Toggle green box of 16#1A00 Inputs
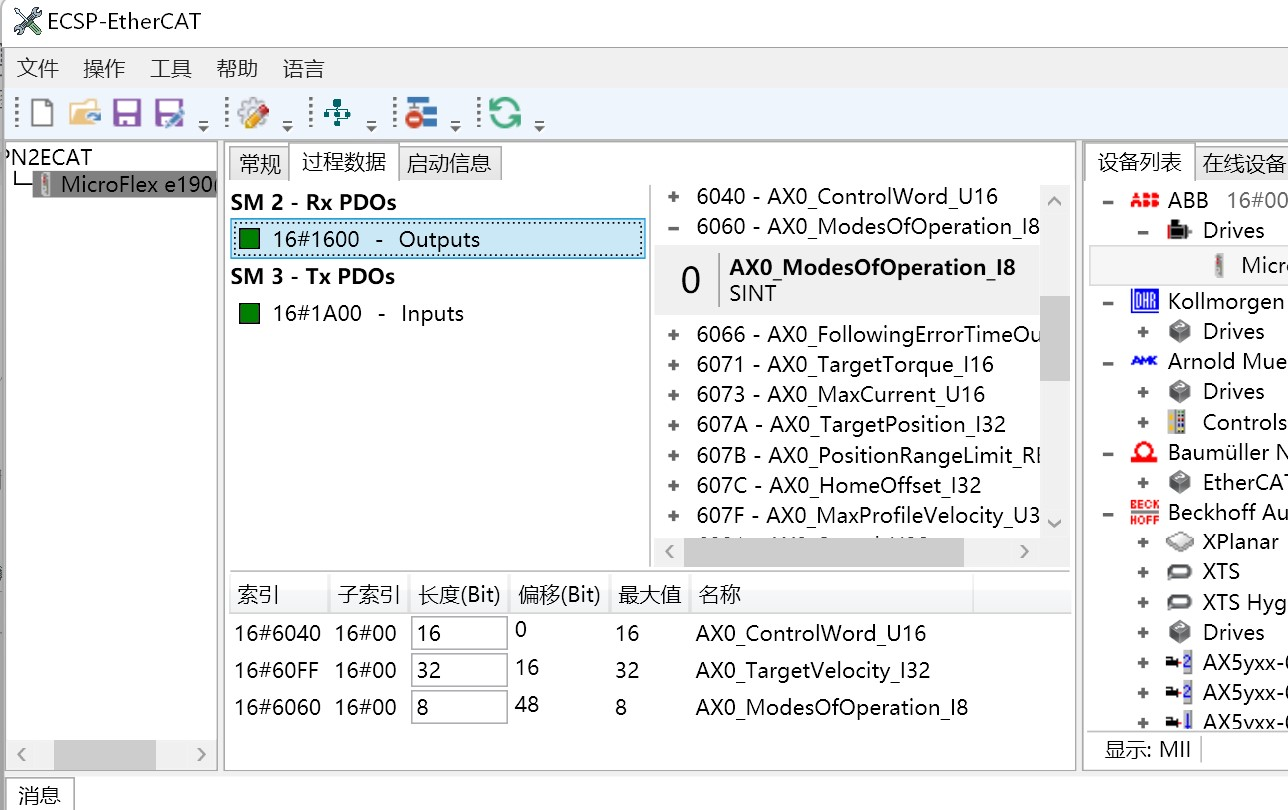Screen dimensions: 1288x810 (250, 314)
